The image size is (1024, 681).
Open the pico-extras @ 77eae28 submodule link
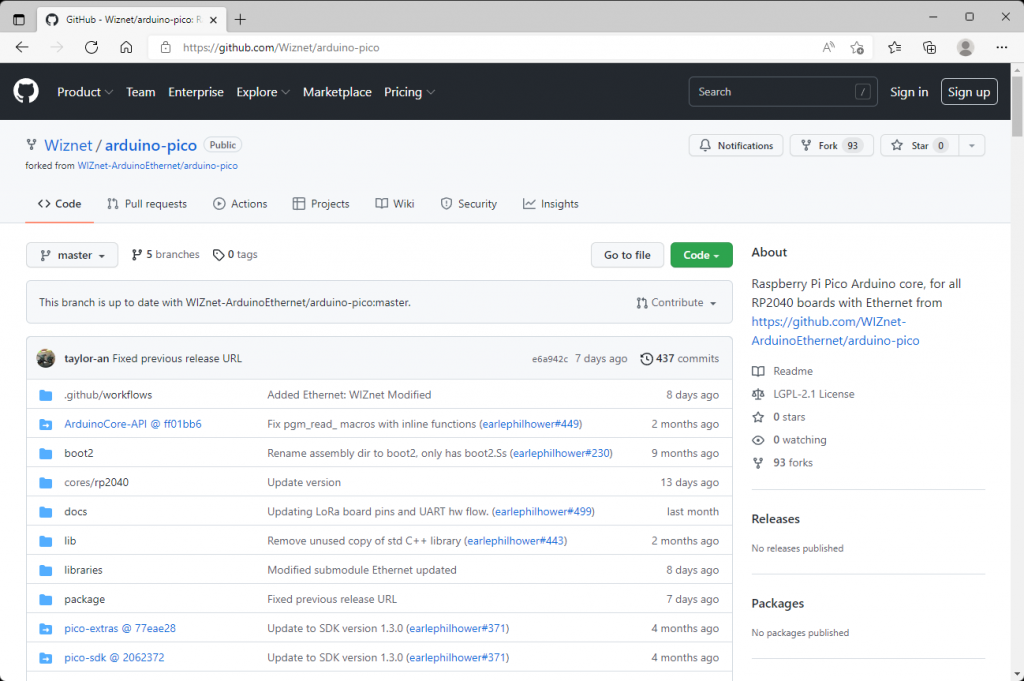120,629
